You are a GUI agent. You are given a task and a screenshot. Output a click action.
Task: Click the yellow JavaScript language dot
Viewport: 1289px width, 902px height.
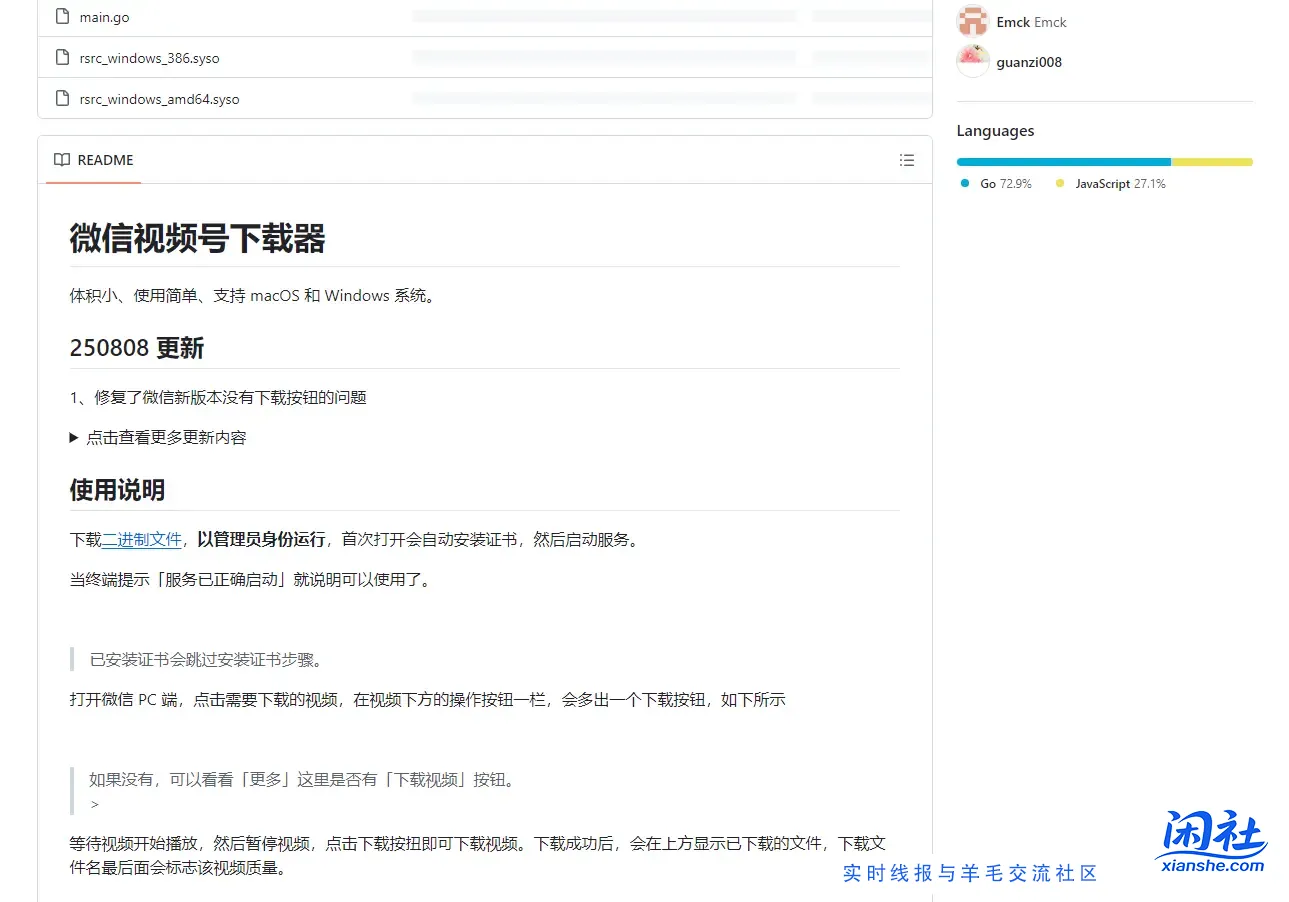pos(1062,183)
